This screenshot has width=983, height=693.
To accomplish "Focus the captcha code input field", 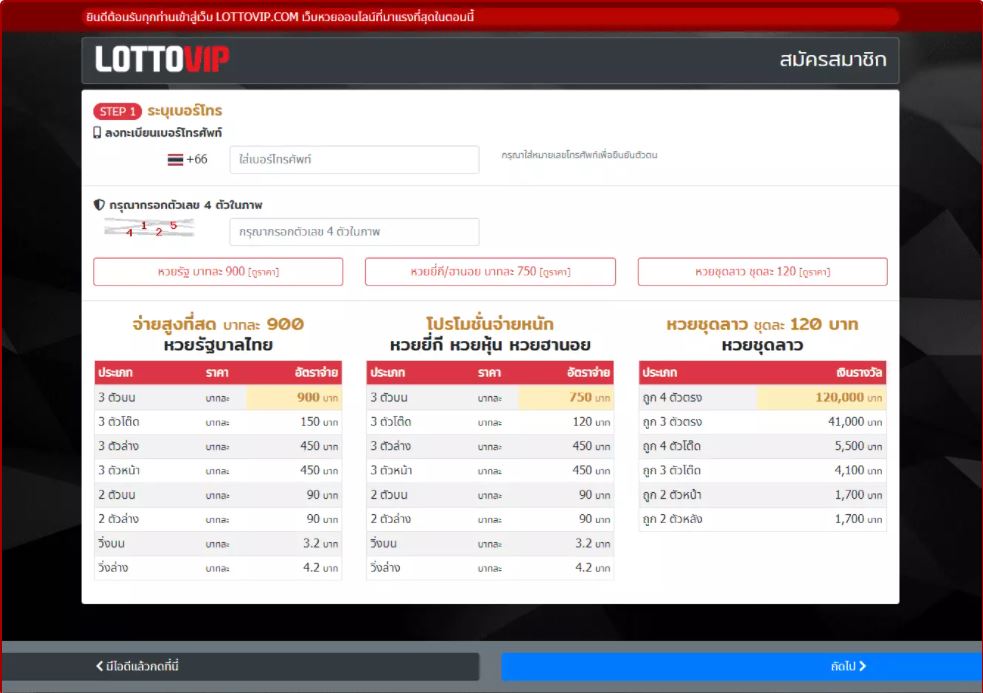I will click(x=354, y=231).
